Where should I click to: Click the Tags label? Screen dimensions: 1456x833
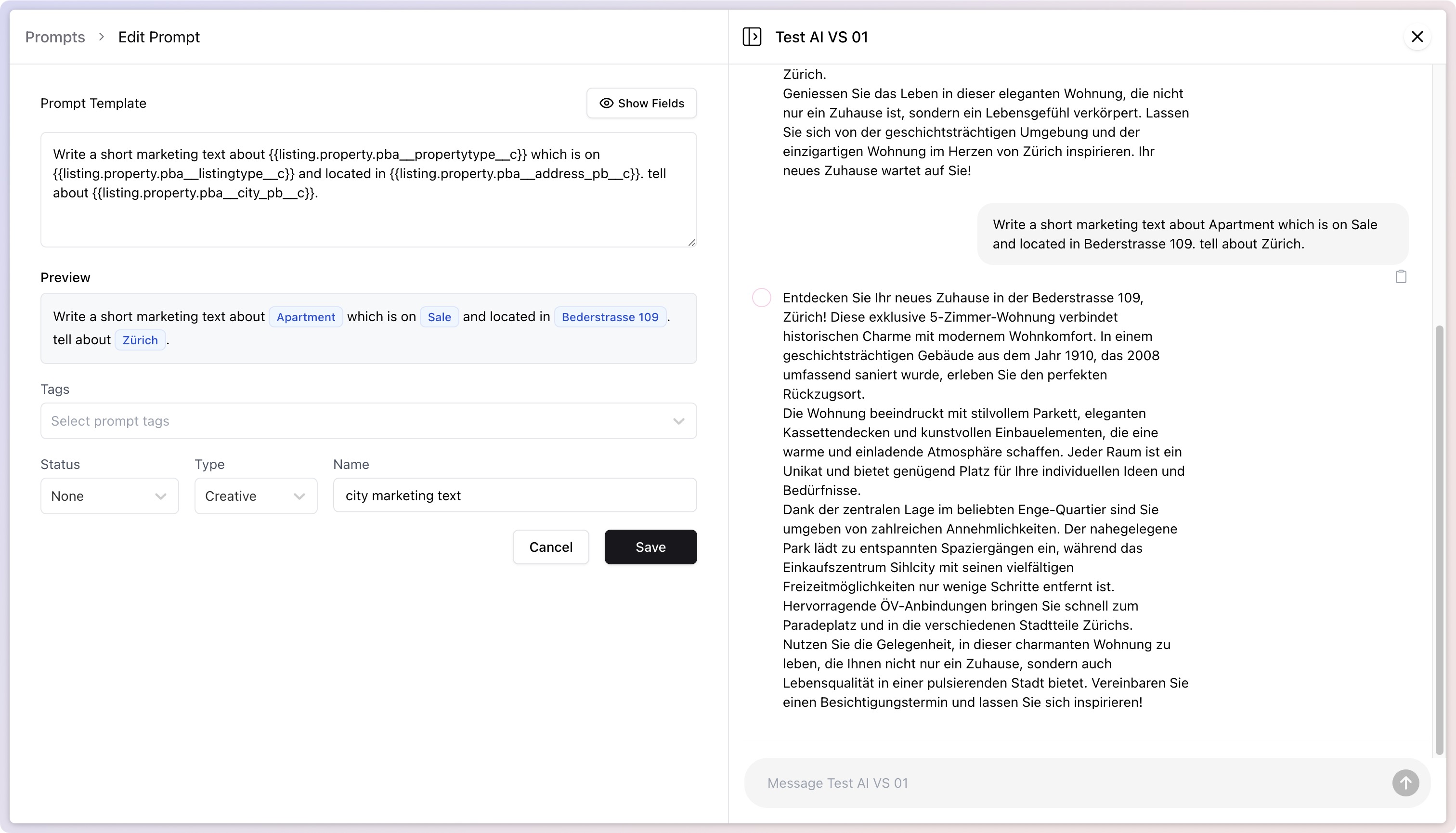pos(55,390)
